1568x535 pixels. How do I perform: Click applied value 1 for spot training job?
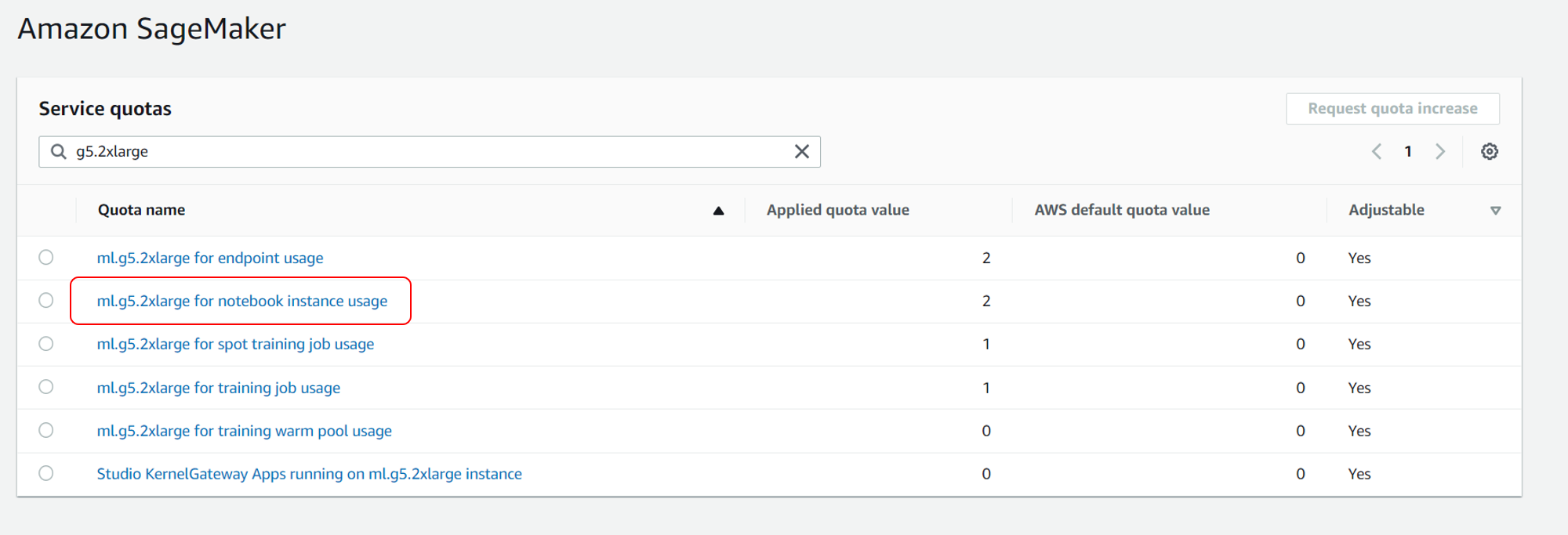pyautogui.click(x=986, y=344)
